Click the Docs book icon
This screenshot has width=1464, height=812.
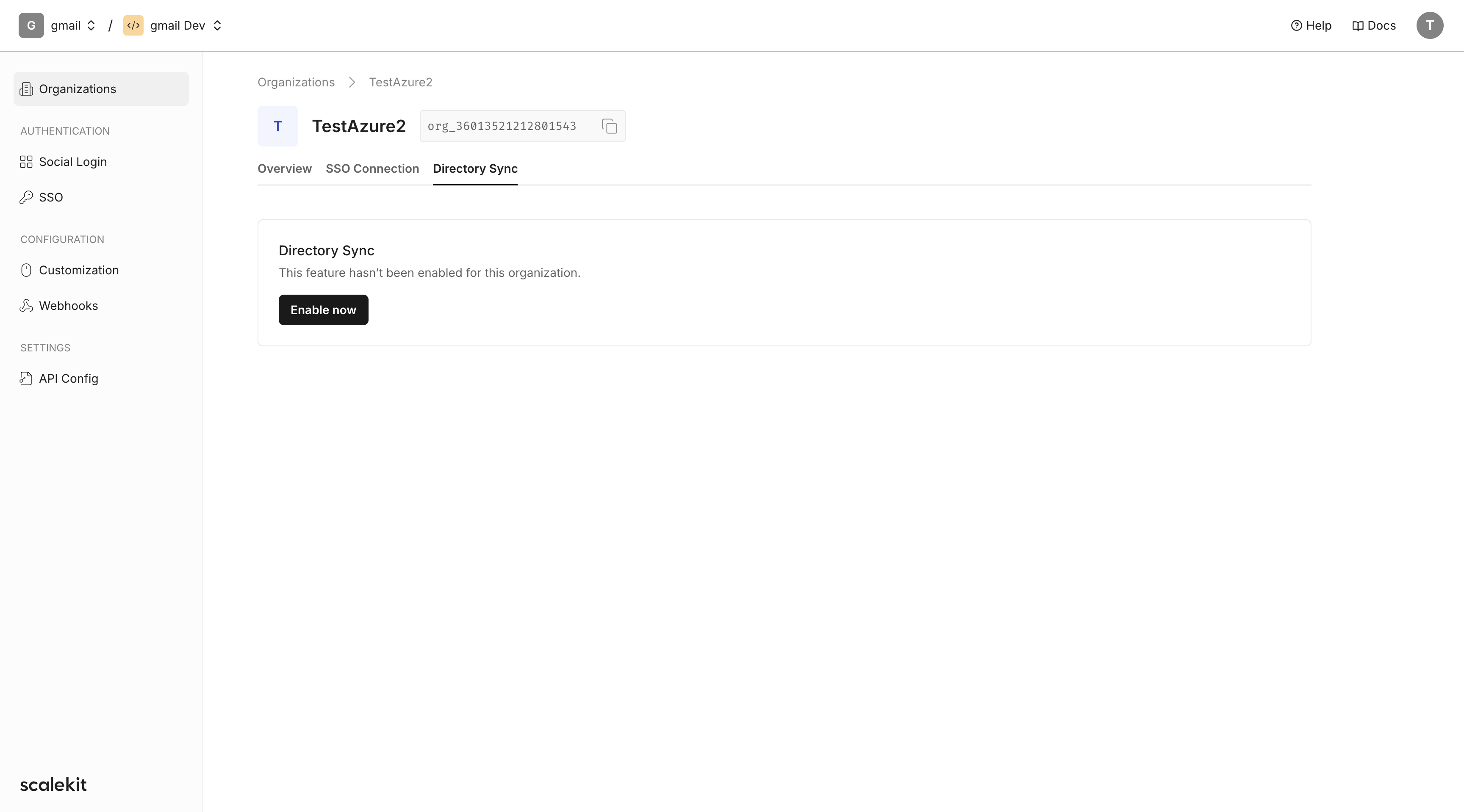[x=1358, y=25]
